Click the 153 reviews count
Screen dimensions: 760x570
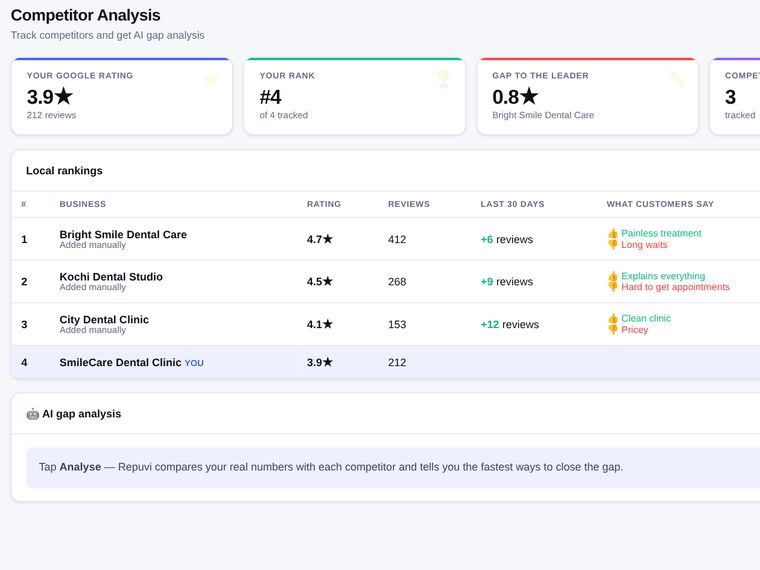[397, 324]
